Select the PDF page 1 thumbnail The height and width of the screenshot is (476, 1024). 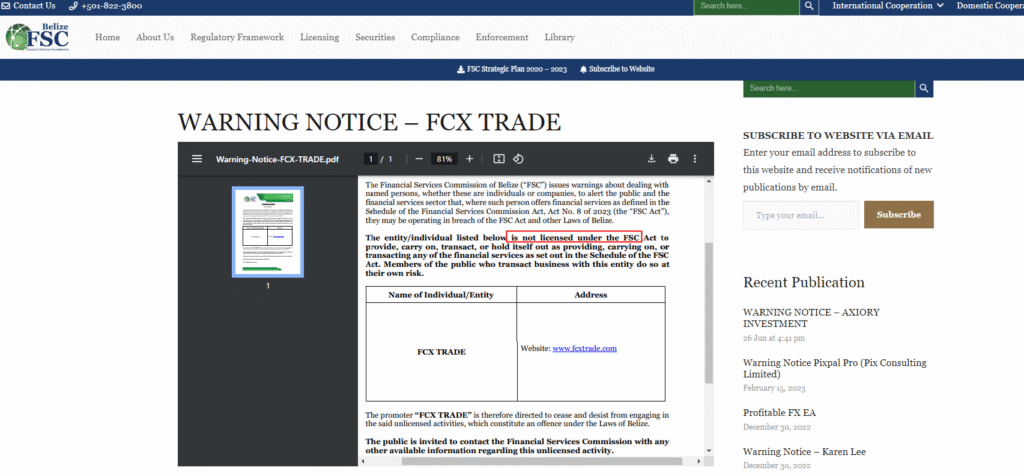pyautogui.click(x=268, y=231)
